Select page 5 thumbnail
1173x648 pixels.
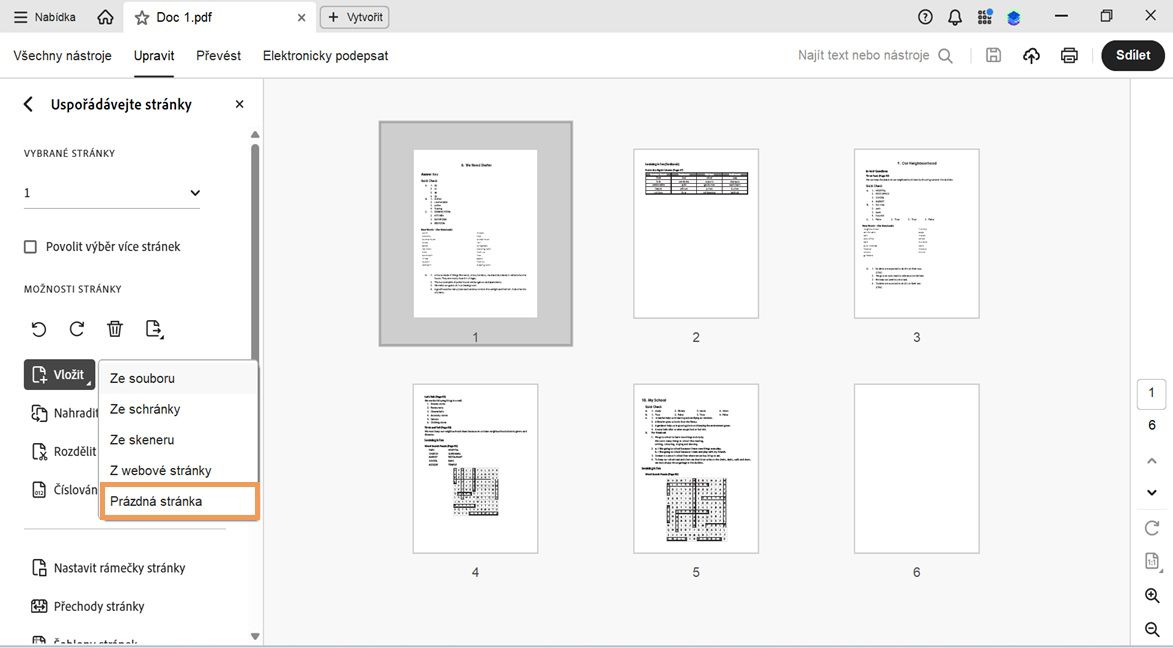[x=696, y=468]
